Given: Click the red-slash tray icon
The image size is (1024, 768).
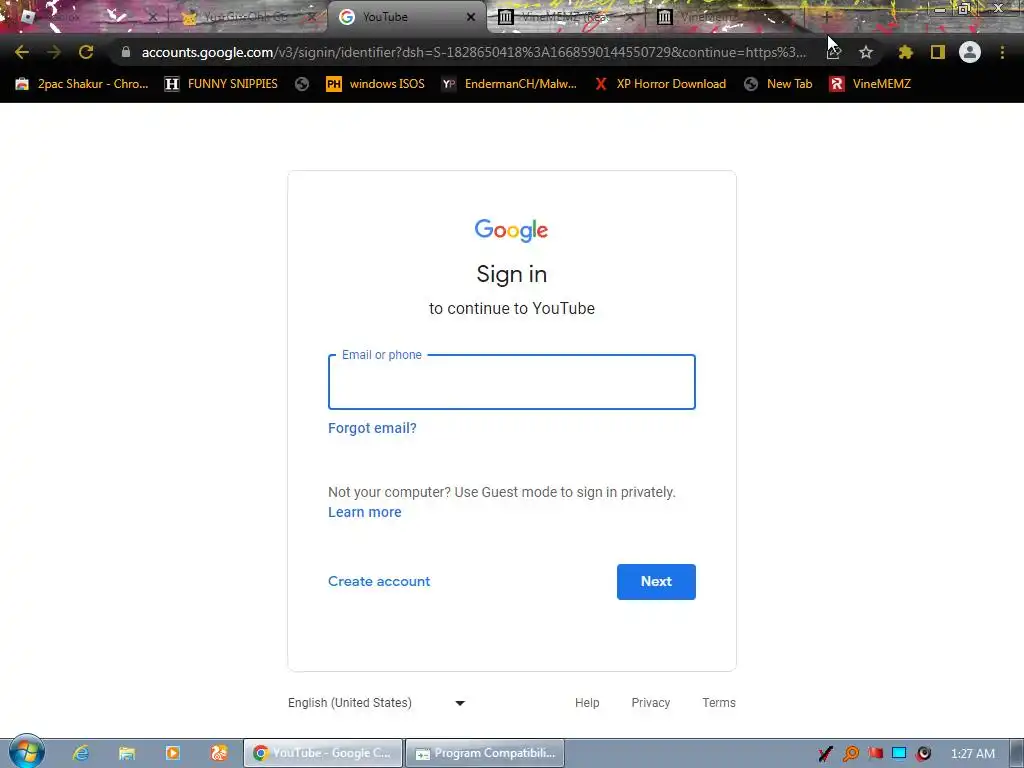Looking at the screenshot, I should (x=825, y=754).
